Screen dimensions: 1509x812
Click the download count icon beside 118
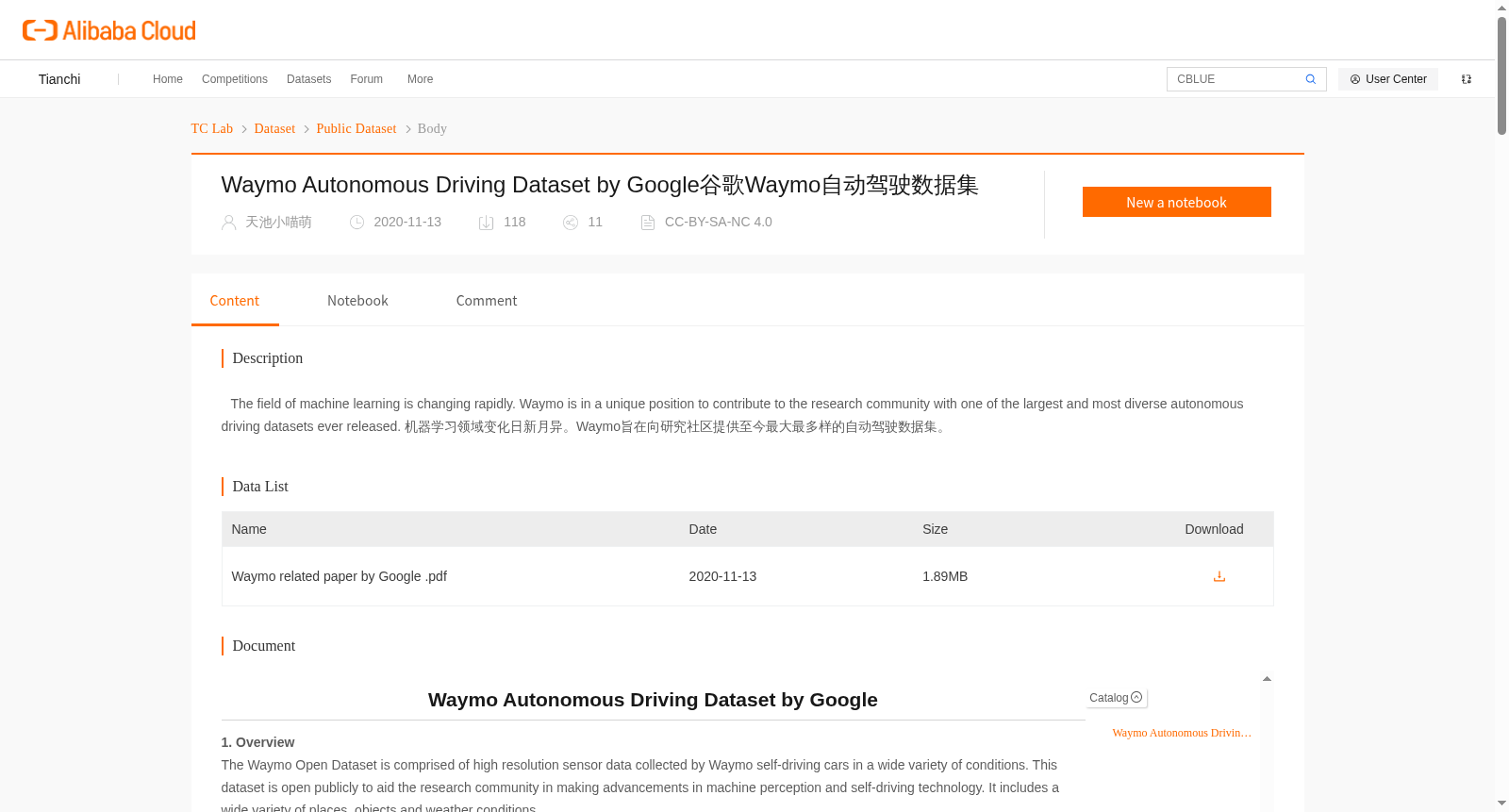pyautogui.click(x=487, y=223)
